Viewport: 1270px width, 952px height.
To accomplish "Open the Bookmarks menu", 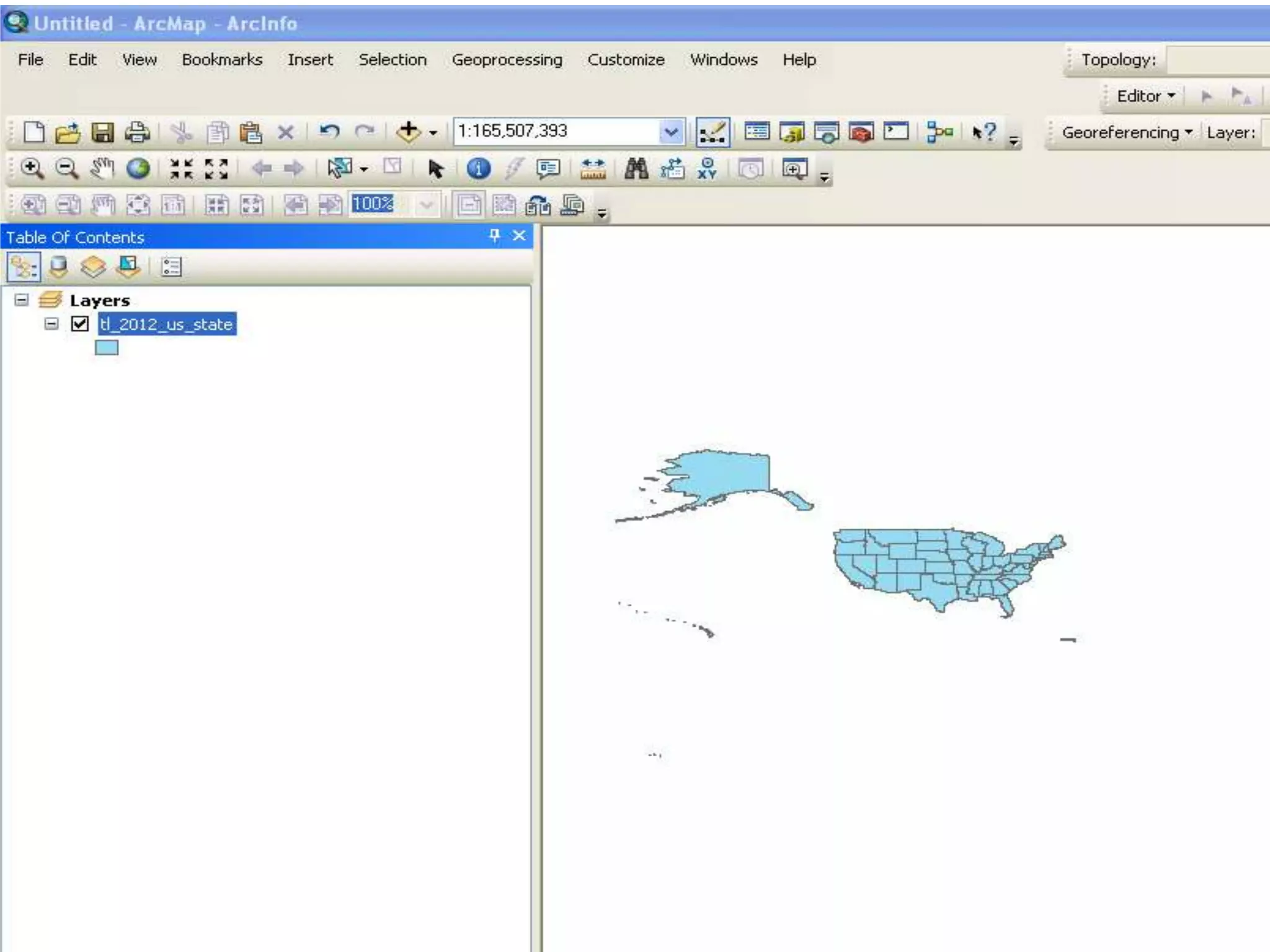I will pyautogui.click(x=222, y=59).
